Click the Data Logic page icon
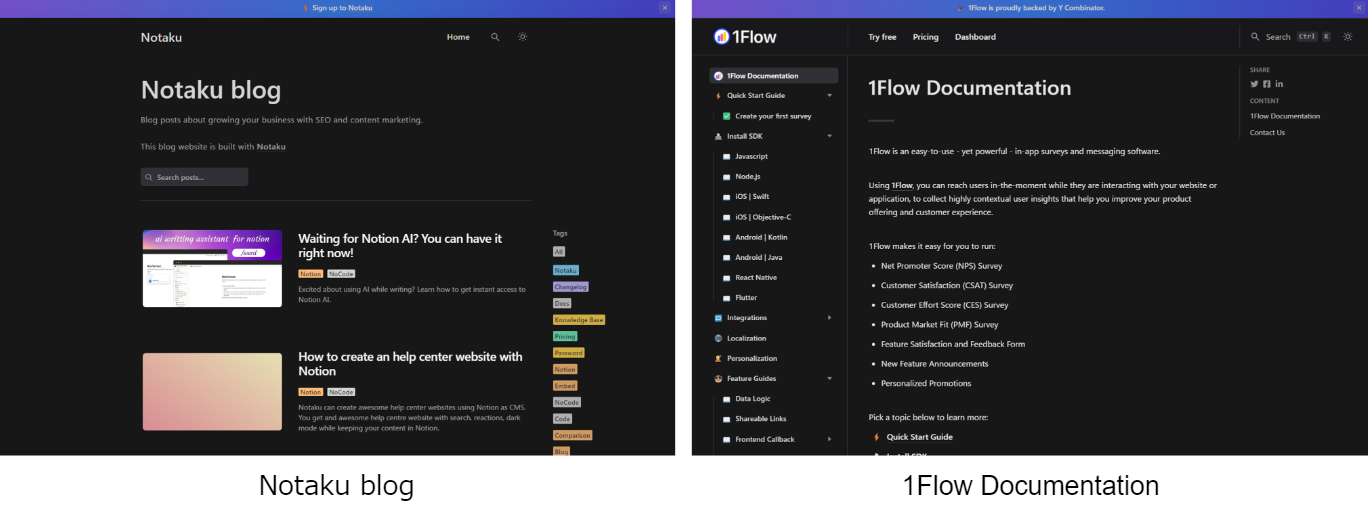Viewport: 1368px width, 506px height. [x=727, y=399]
